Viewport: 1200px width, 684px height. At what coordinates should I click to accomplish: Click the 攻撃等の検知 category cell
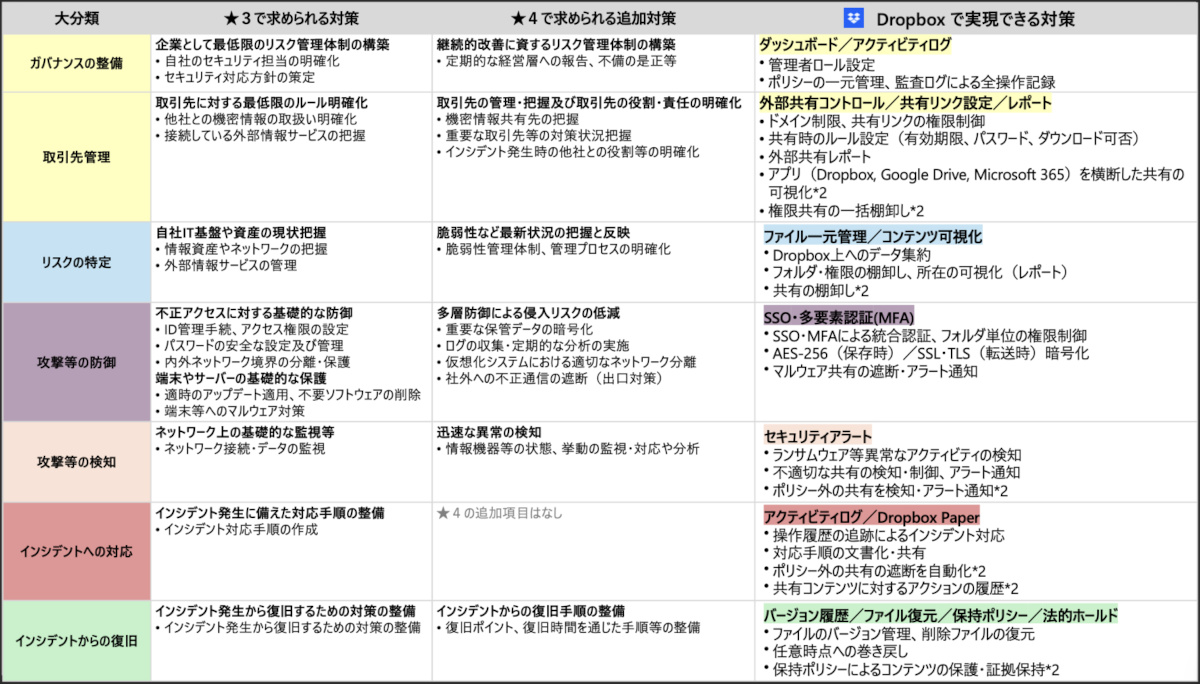[76, 461]
